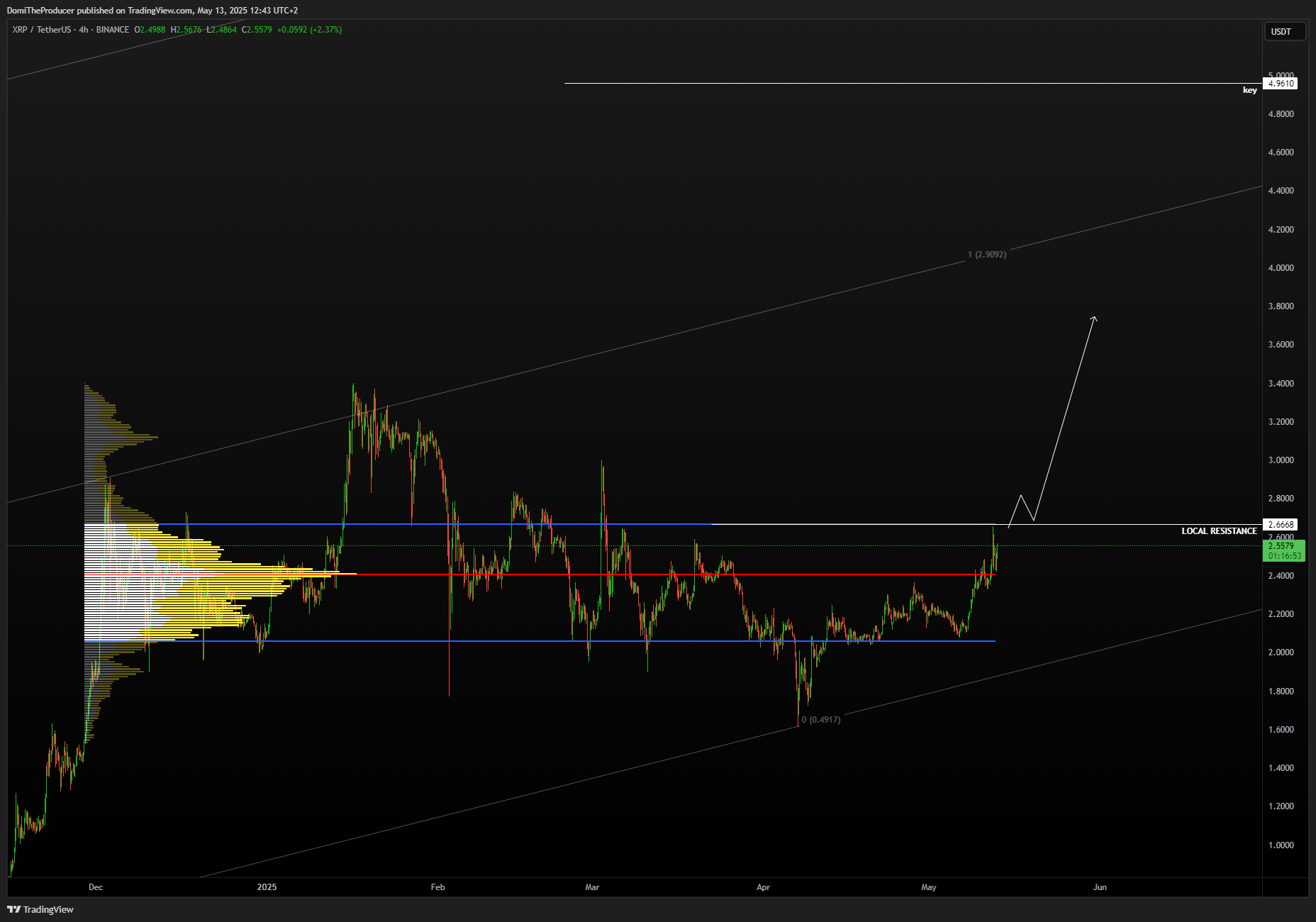Click the XRP / TetherUS symbol title
Screen dimensions: 1316x922
click(x=42, y=30)
